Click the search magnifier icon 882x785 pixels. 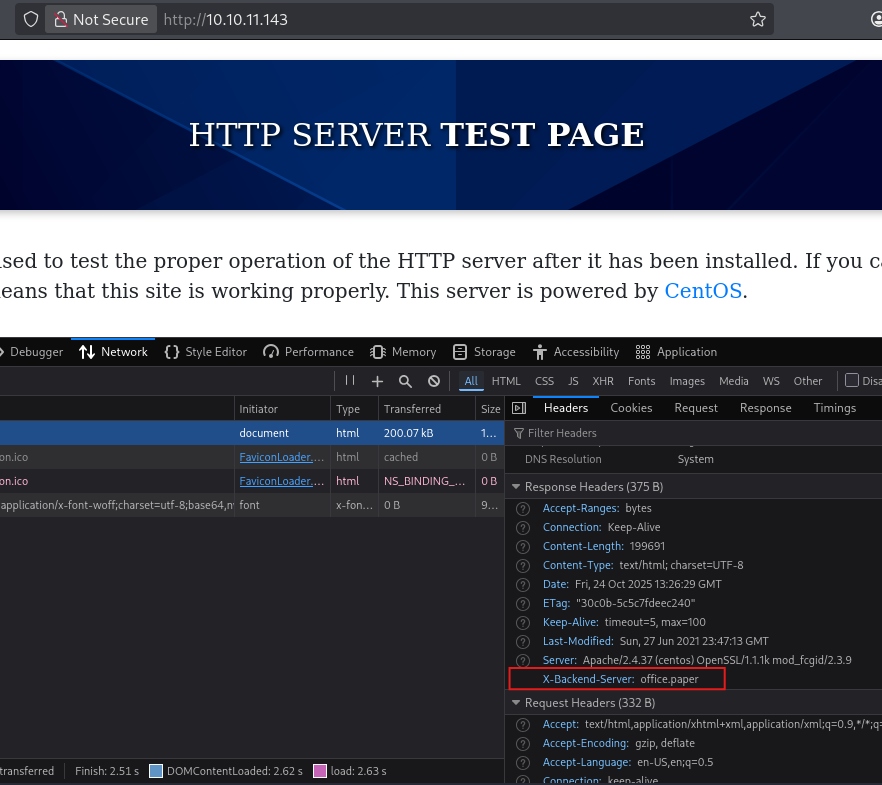pos(405,381)
